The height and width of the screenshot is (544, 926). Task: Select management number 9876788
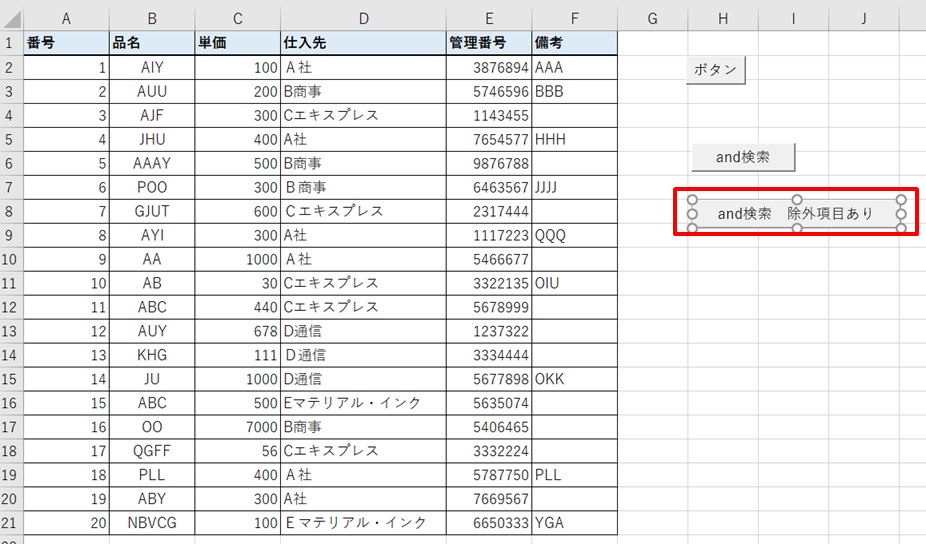pyautogui.click(x=489, y=163)
